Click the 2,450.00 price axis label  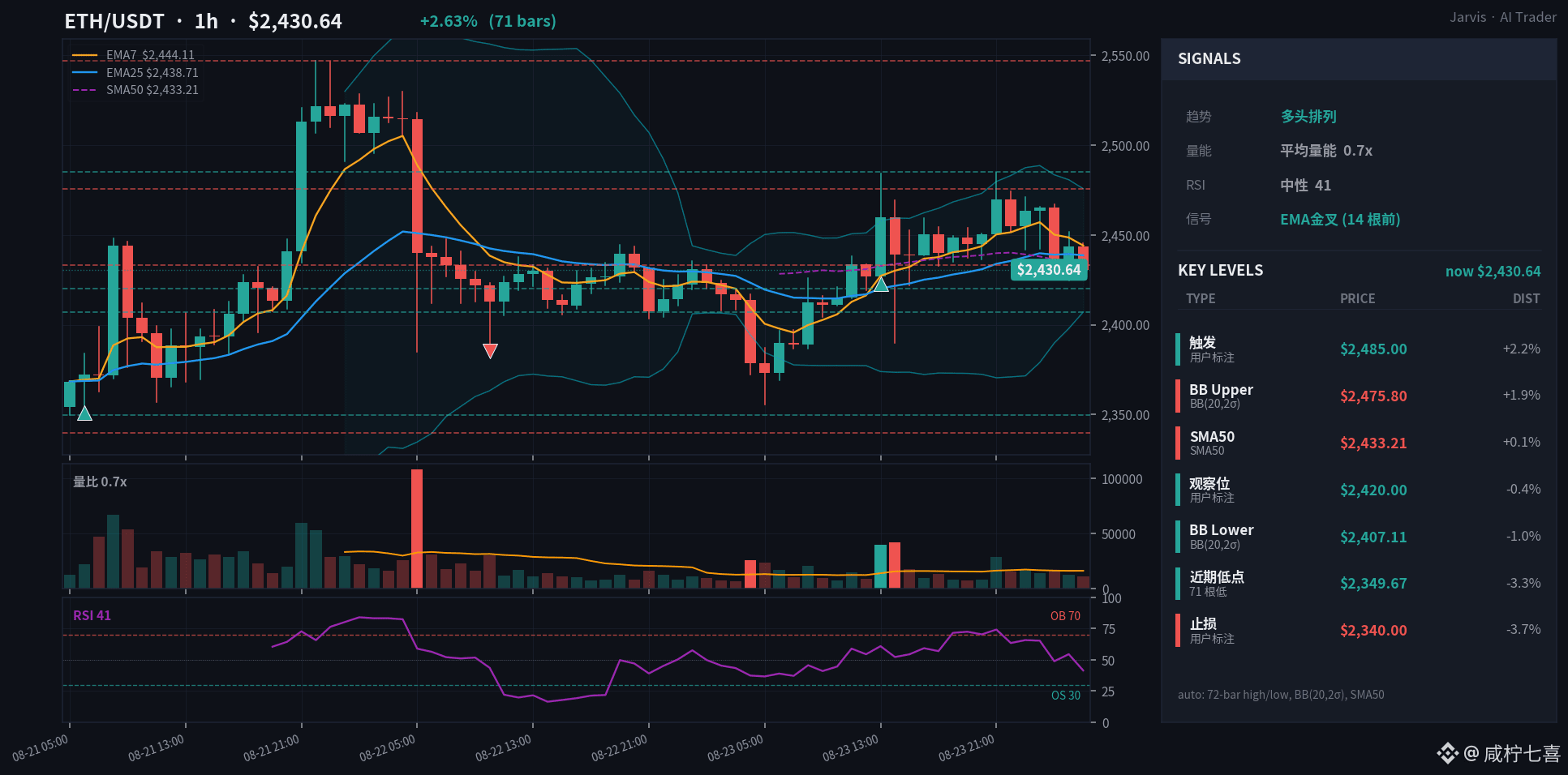pos(1125,236)
